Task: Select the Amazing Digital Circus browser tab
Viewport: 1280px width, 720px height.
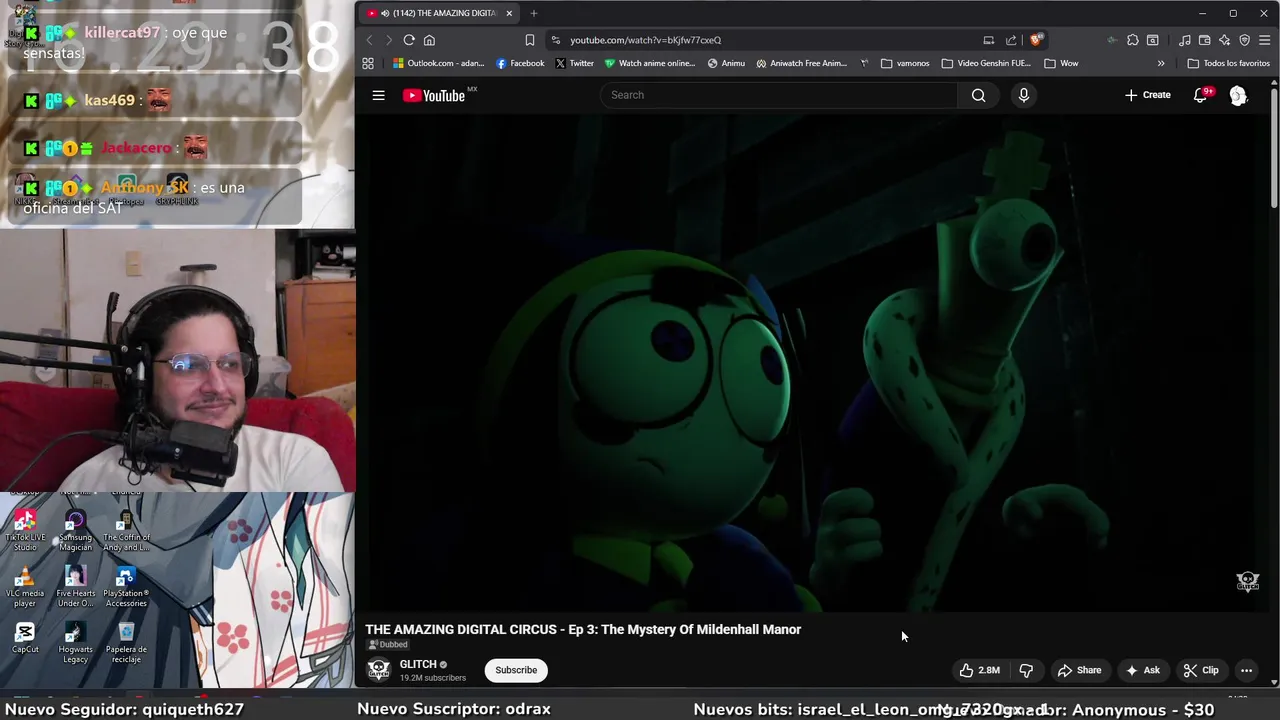Action: click(440, 13)
